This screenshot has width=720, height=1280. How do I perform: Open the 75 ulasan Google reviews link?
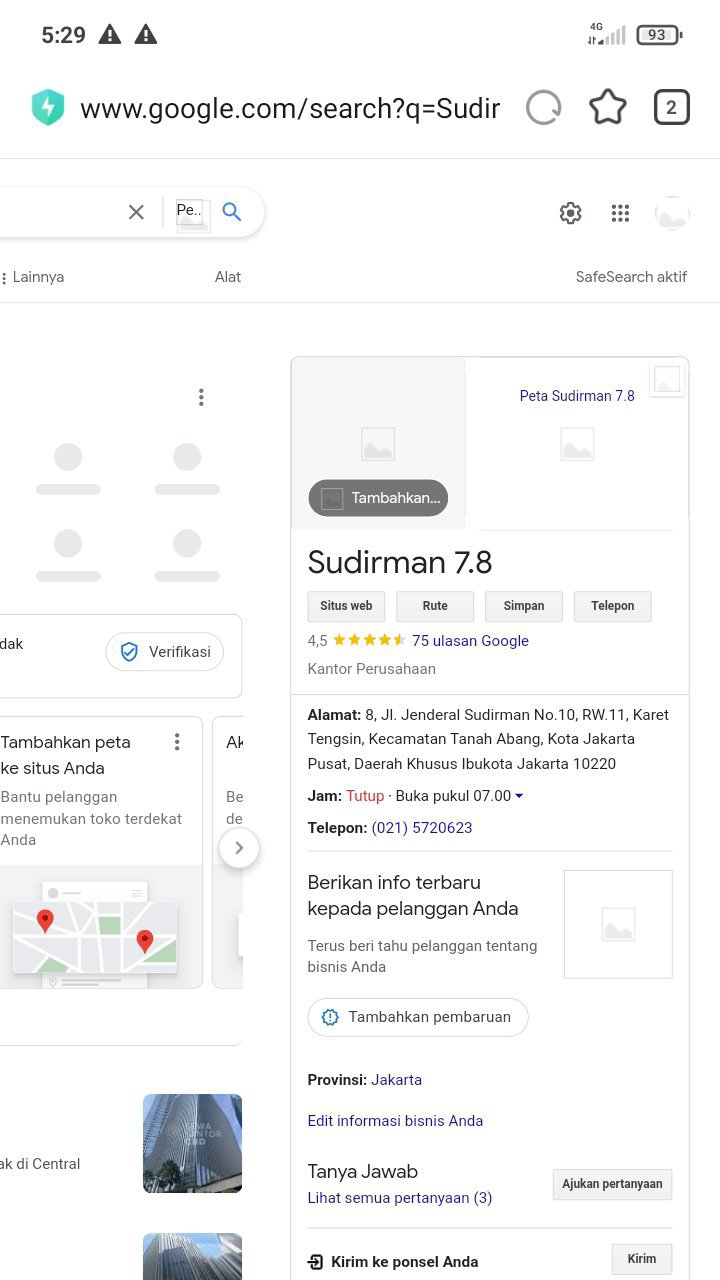click(470, 641)
